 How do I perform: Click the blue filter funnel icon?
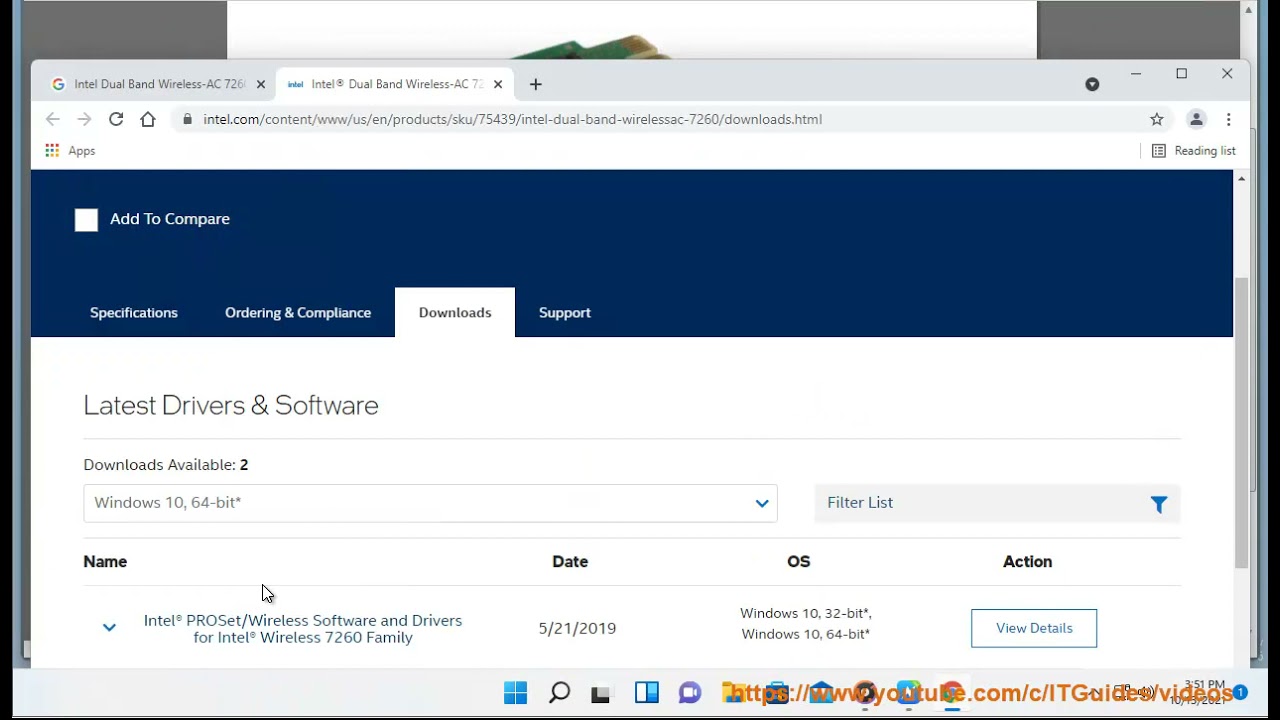pos(1159,504)
